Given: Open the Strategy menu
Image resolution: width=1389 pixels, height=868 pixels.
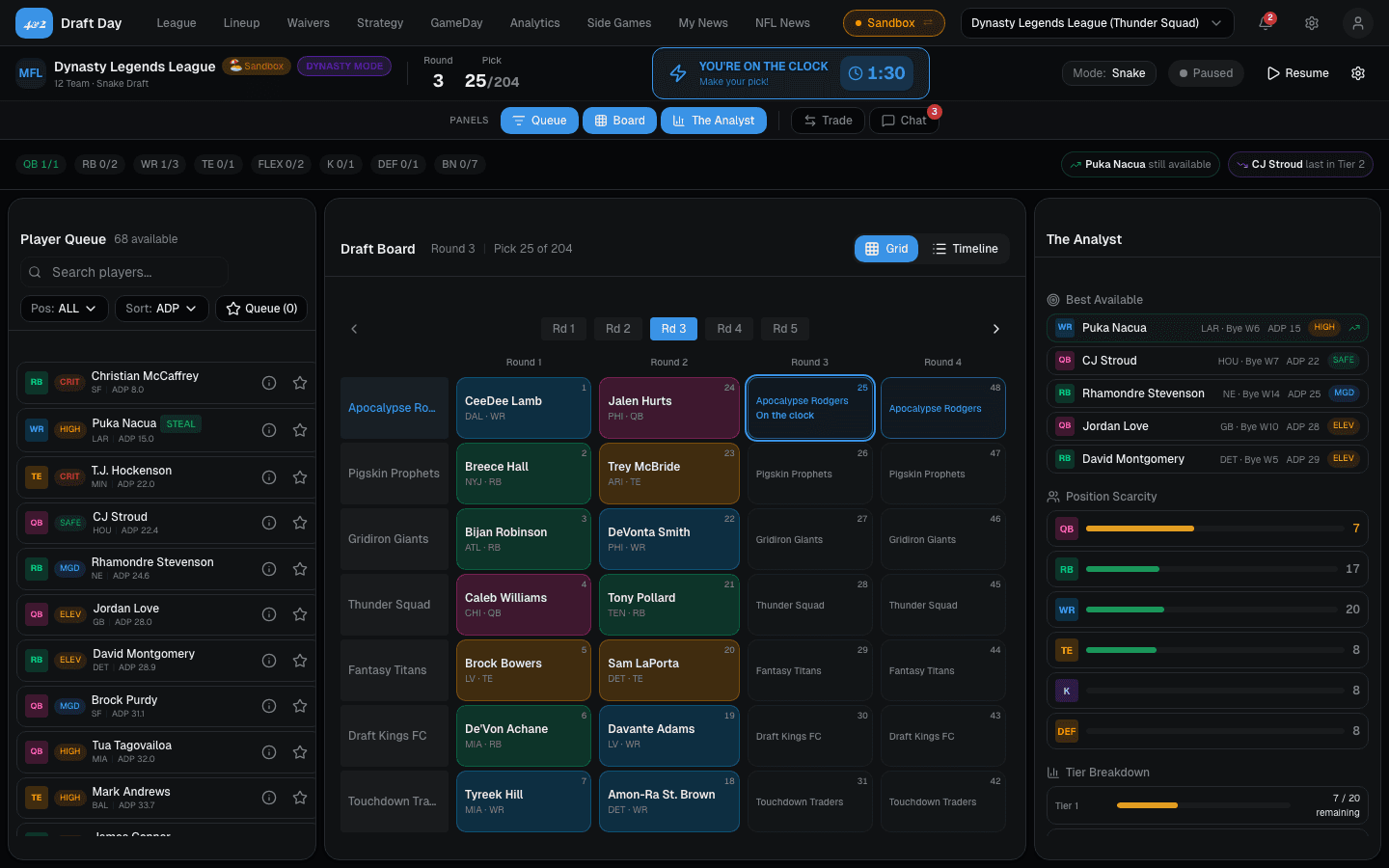Looking at the screenshot, I should (380, 23).
